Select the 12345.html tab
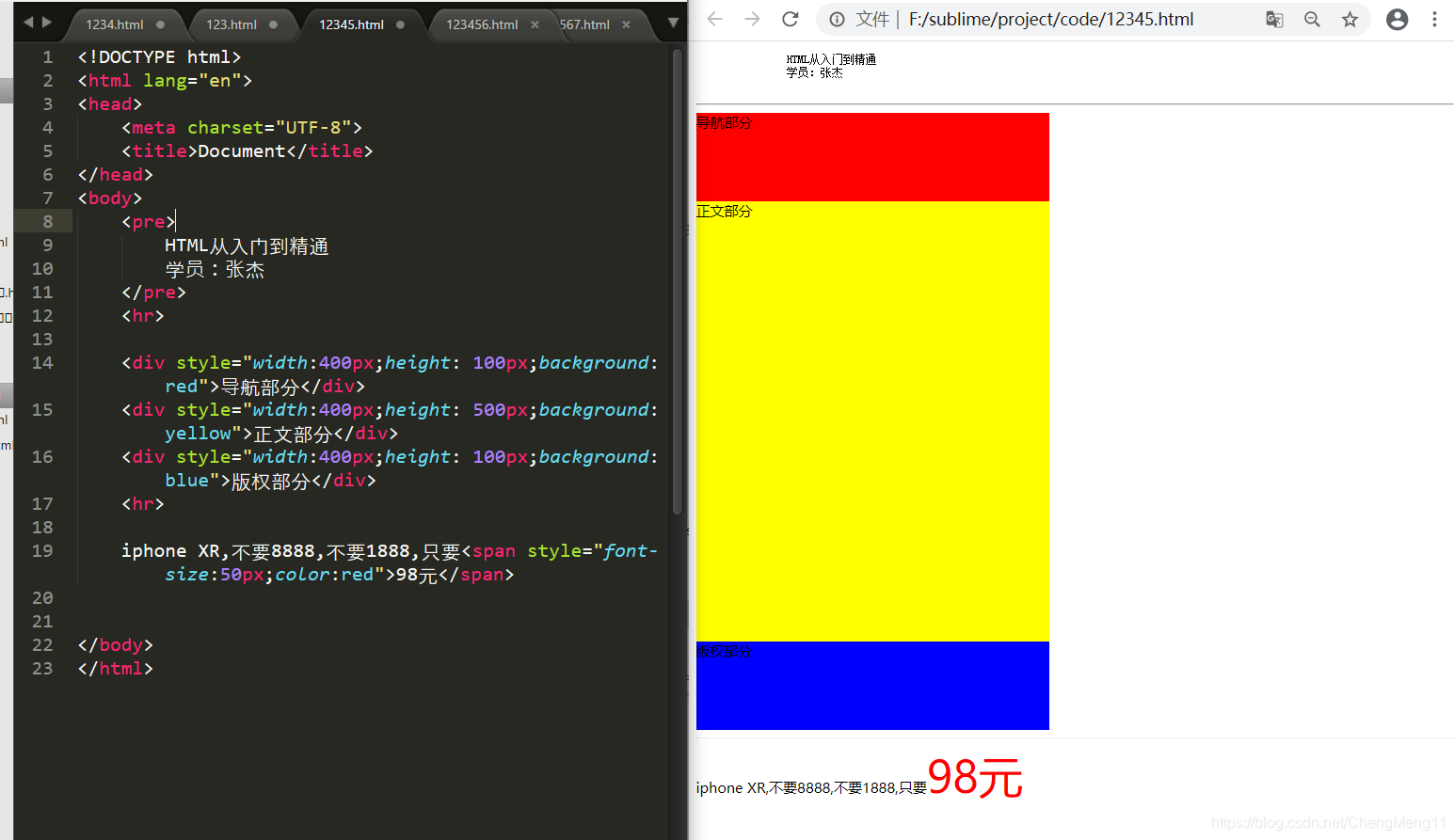This screenshot has width=1454, height=840. click(x=351, y=24)
